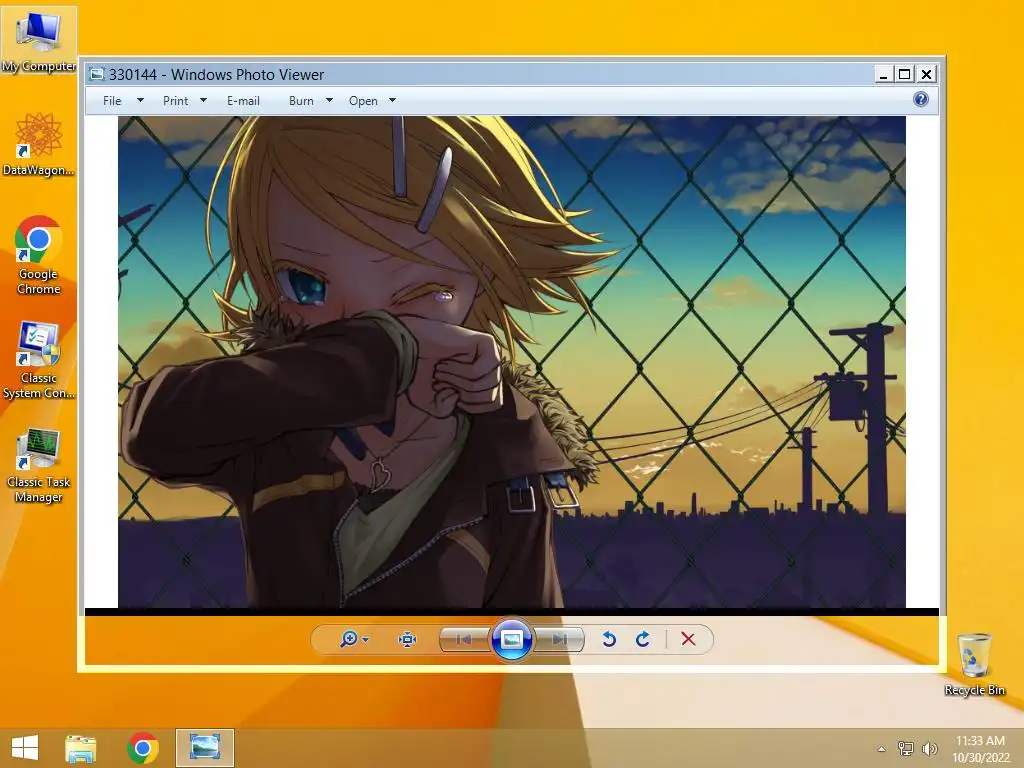Delete the photo with red X

click(x=688, y=639)
